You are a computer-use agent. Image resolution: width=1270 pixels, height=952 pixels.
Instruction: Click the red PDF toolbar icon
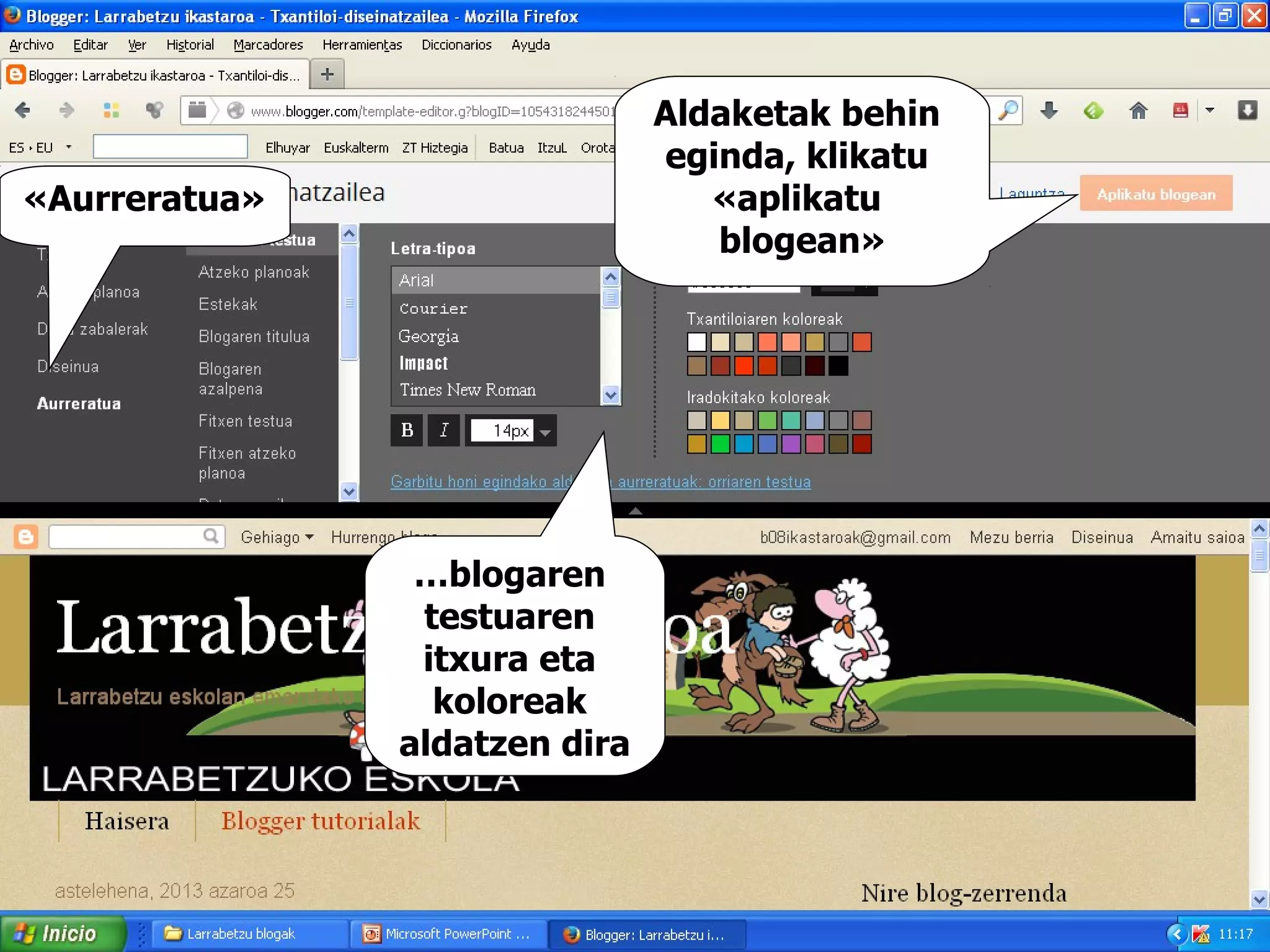(x=1181, y=111)
